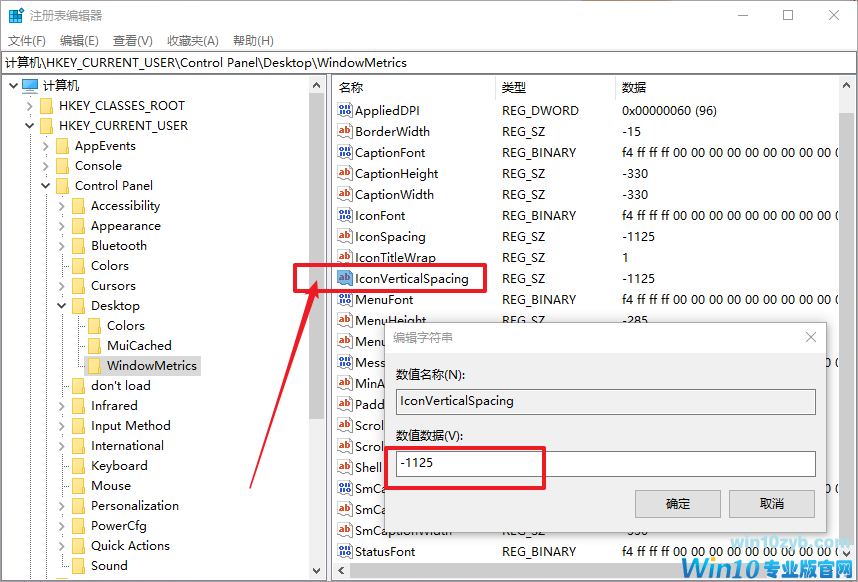Image resolution: width=858 pixels, height=582 pixels.
Task: Click the AppliedDPI binary value icon
Action: (x=344, y=110)
